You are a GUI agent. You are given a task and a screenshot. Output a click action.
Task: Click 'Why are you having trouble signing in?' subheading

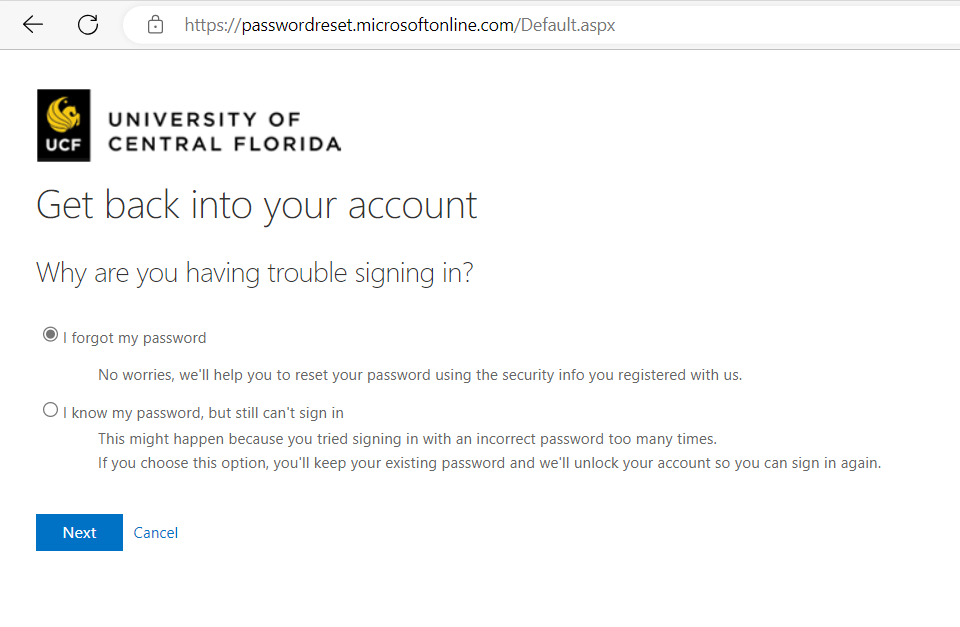pyautogui.click(x=255, y=273)
